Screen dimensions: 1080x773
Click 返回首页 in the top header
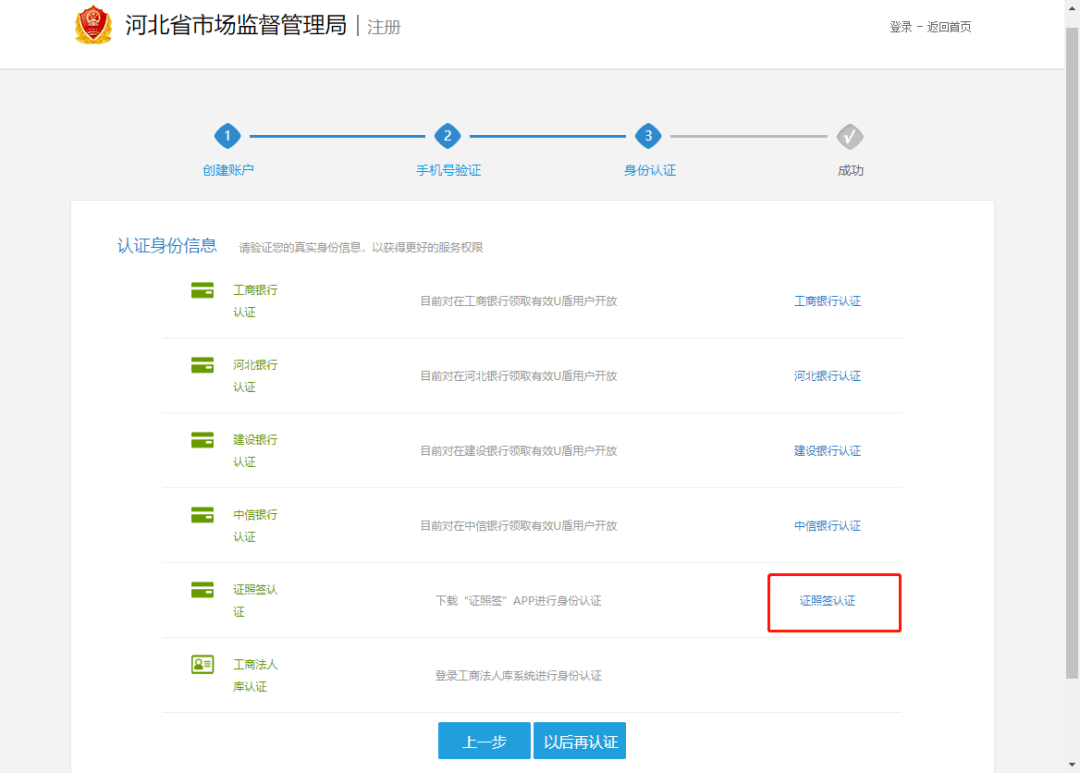949,27
